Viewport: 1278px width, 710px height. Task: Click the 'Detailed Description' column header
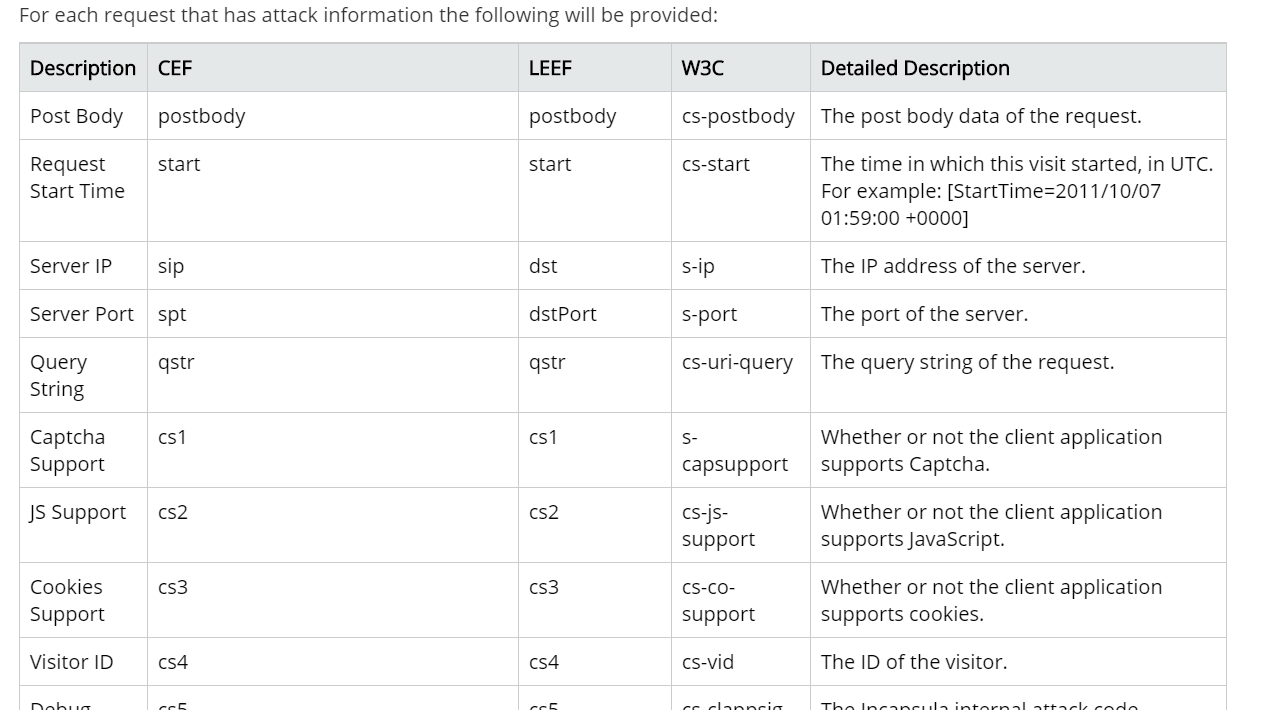click(915, 68)
